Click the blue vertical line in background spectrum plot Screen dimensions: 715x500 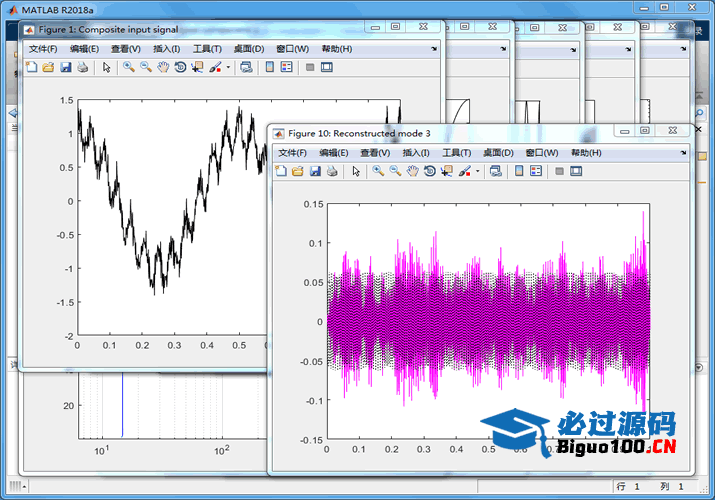[122, 404]
